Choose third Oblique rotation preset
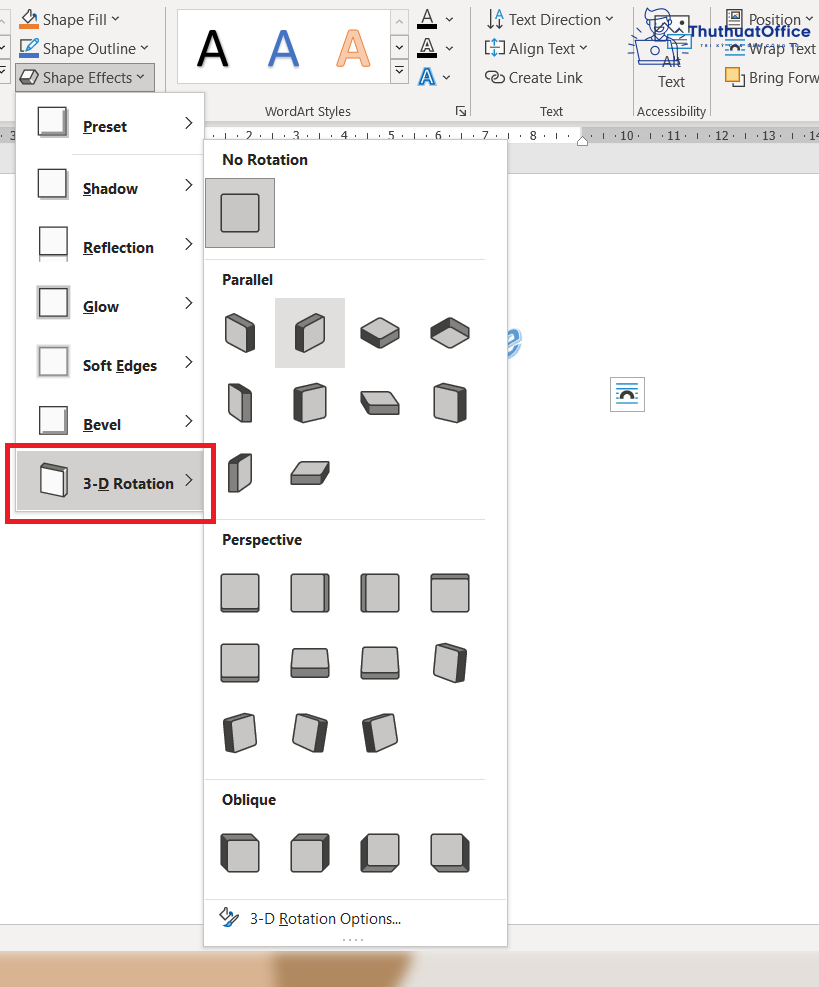 (380, 853)
